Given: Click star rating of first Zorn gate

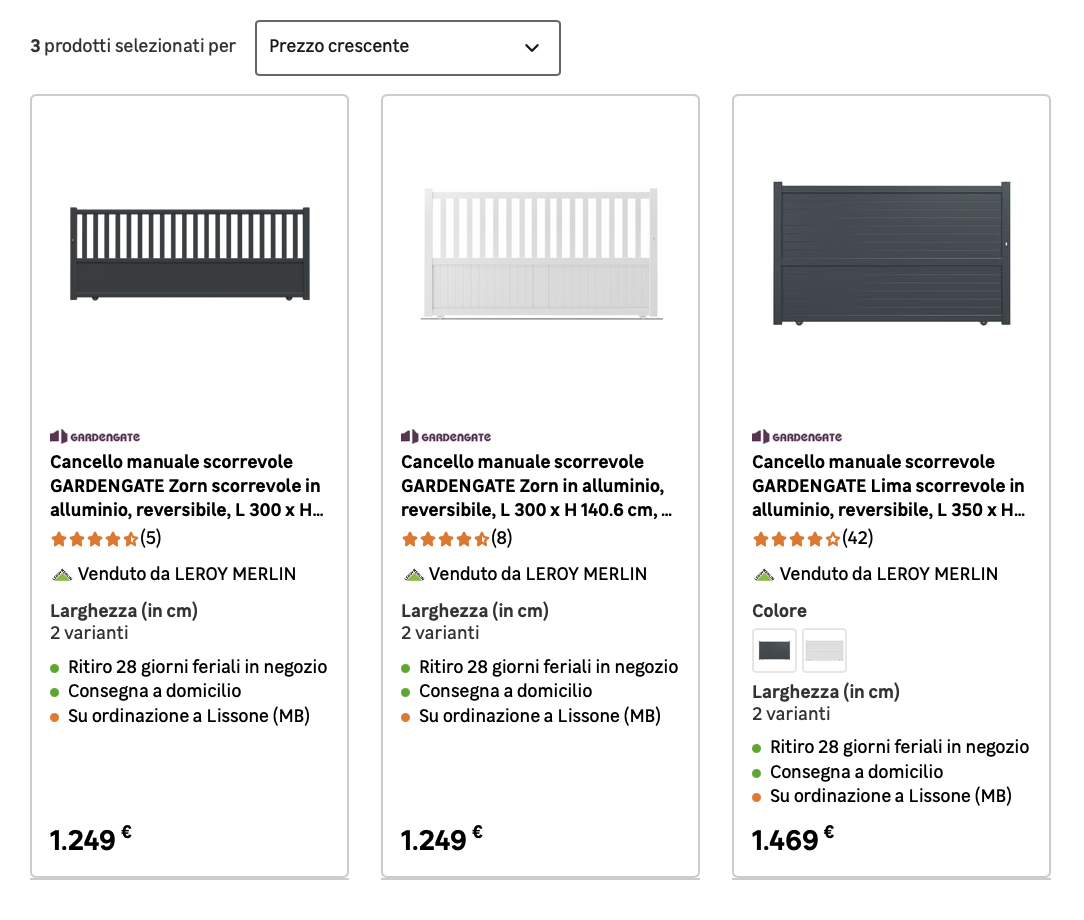Looking at the screenshot, I should [95, 539].
